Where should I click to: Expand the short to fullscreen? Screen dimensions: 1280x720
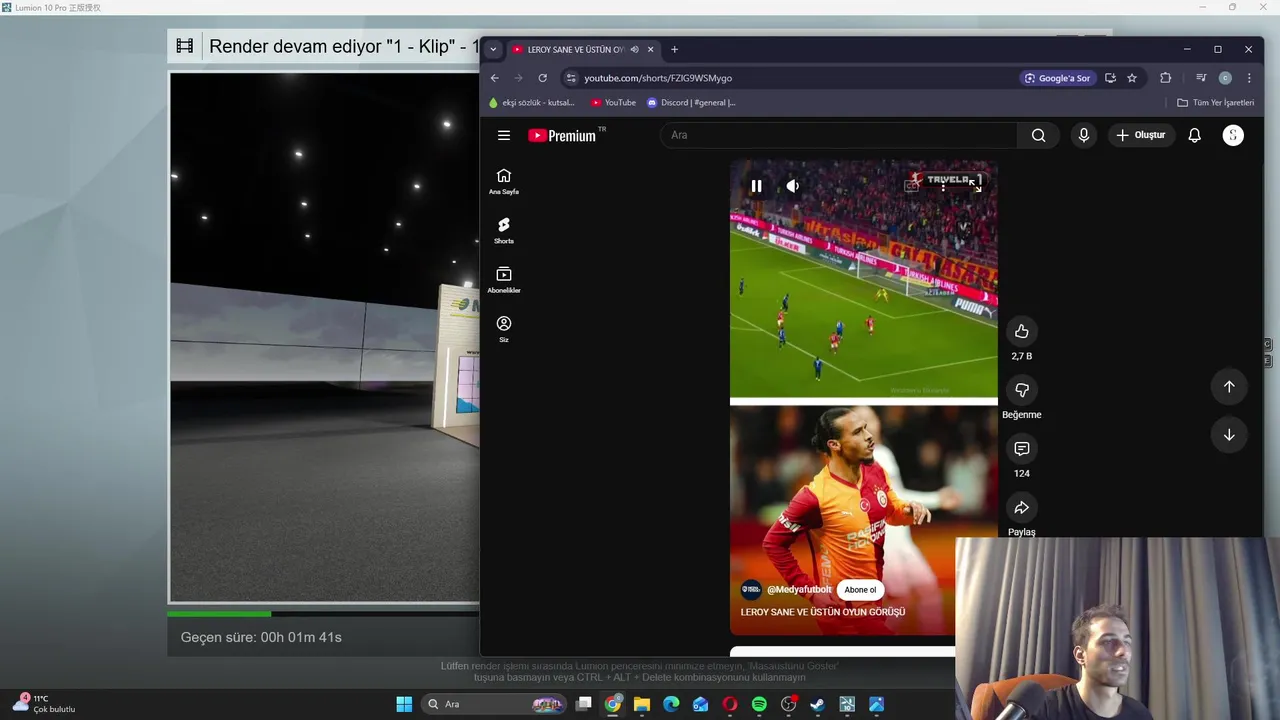pyautogui.click(x=975, y=186)
